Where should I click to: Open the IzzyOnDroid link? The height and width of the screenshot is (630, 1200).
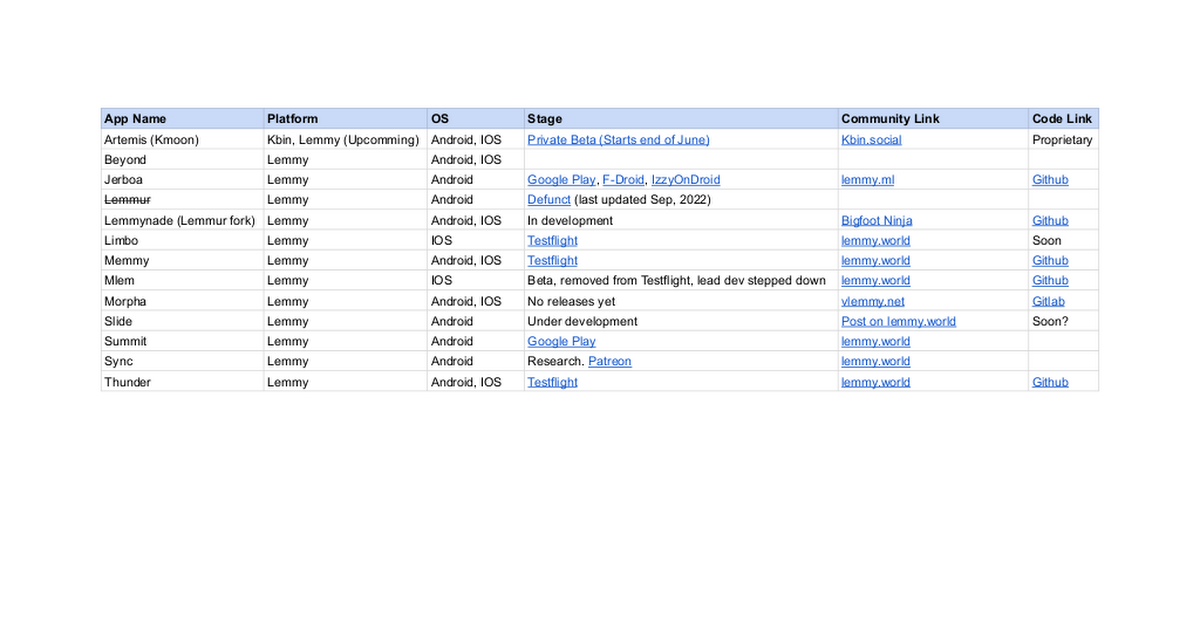tap(685, 180)
